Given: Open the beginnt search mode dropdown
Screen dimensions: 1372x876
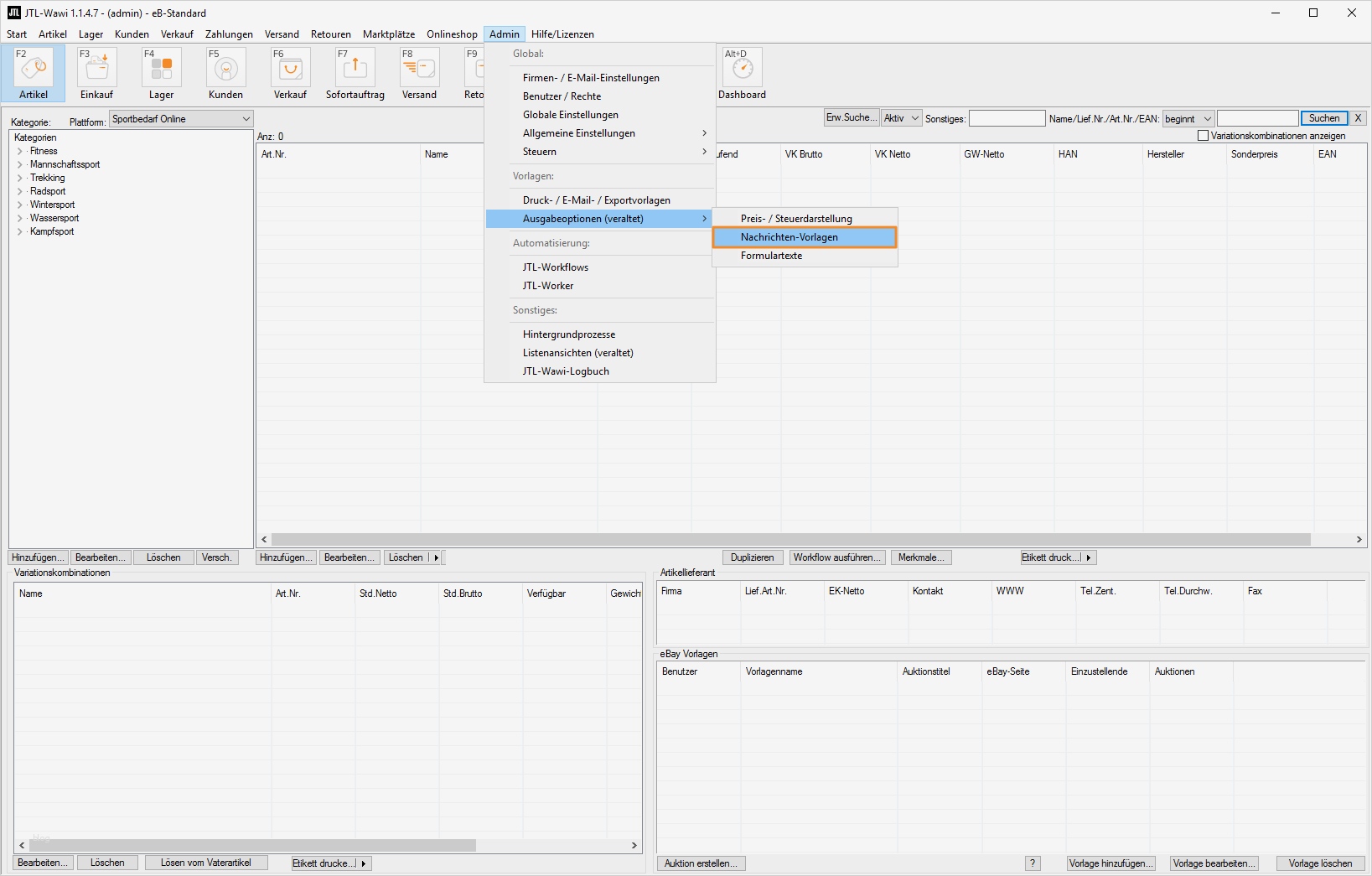Looking at the screenshot, I should tap(1188, 118).
